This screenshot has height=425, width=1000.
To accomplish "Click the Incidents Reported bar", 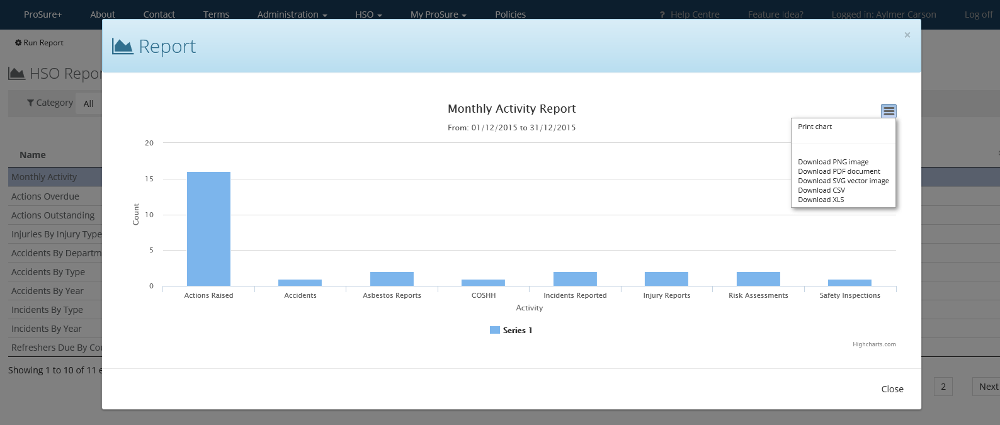I will (x=575, y=279).
